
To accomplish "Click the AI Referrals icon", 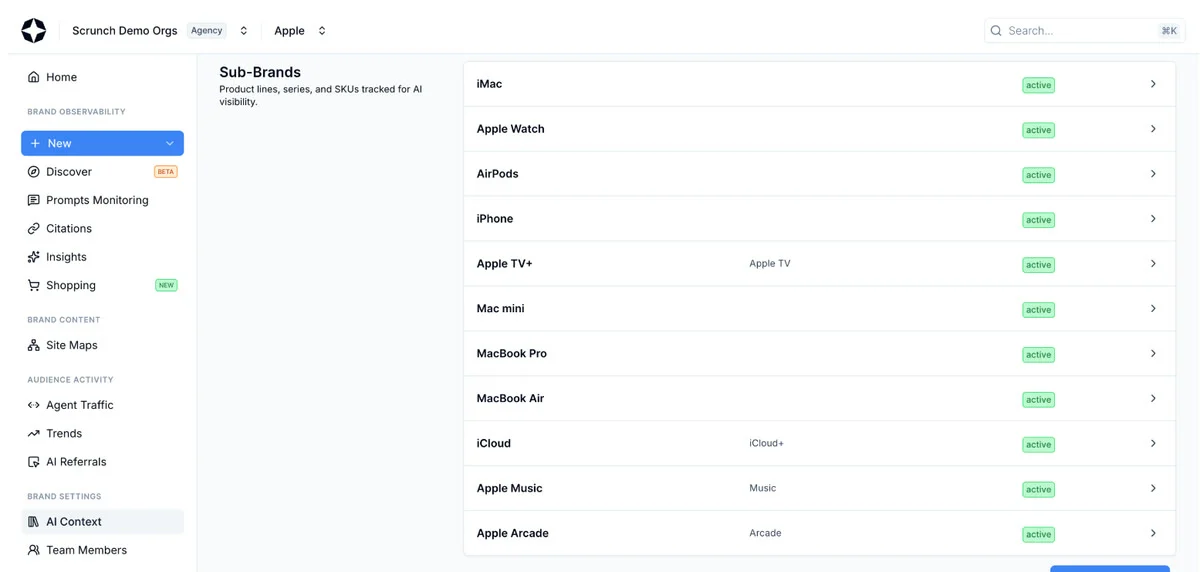I will pos(34,462).
